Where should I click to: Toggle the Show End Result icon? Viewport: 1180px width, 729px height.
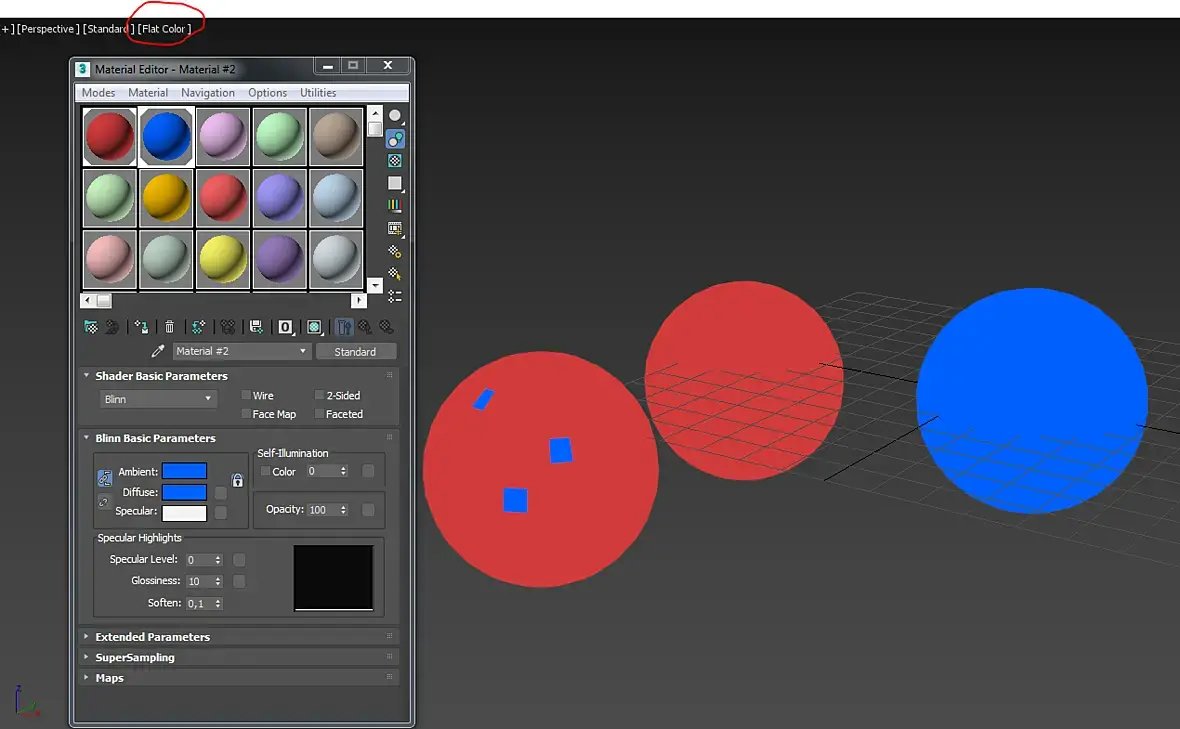pos(344,327)
